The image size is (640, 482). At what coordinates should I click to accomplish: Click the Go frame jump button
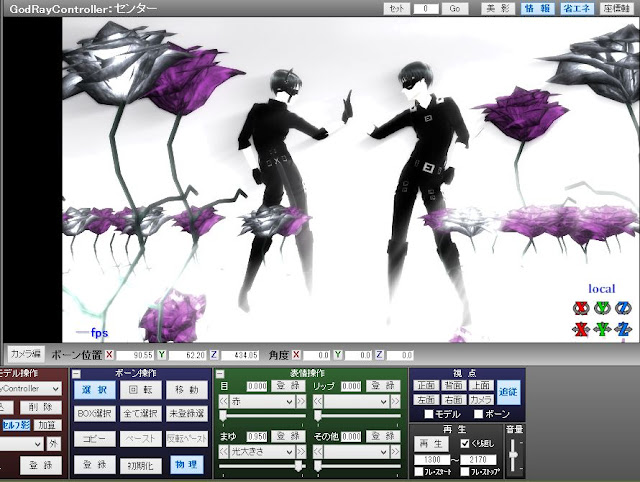click(455, 9)
